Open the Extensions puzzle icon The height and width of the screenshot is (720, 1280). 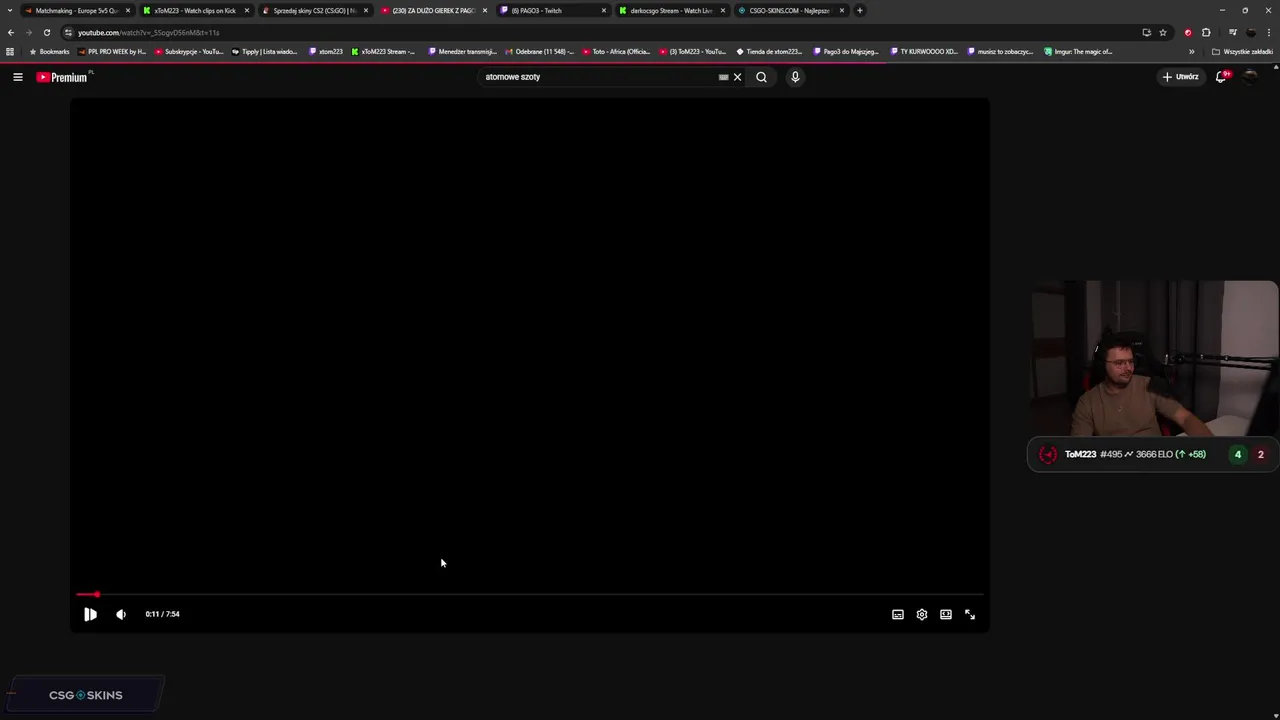pos(1206,32)
